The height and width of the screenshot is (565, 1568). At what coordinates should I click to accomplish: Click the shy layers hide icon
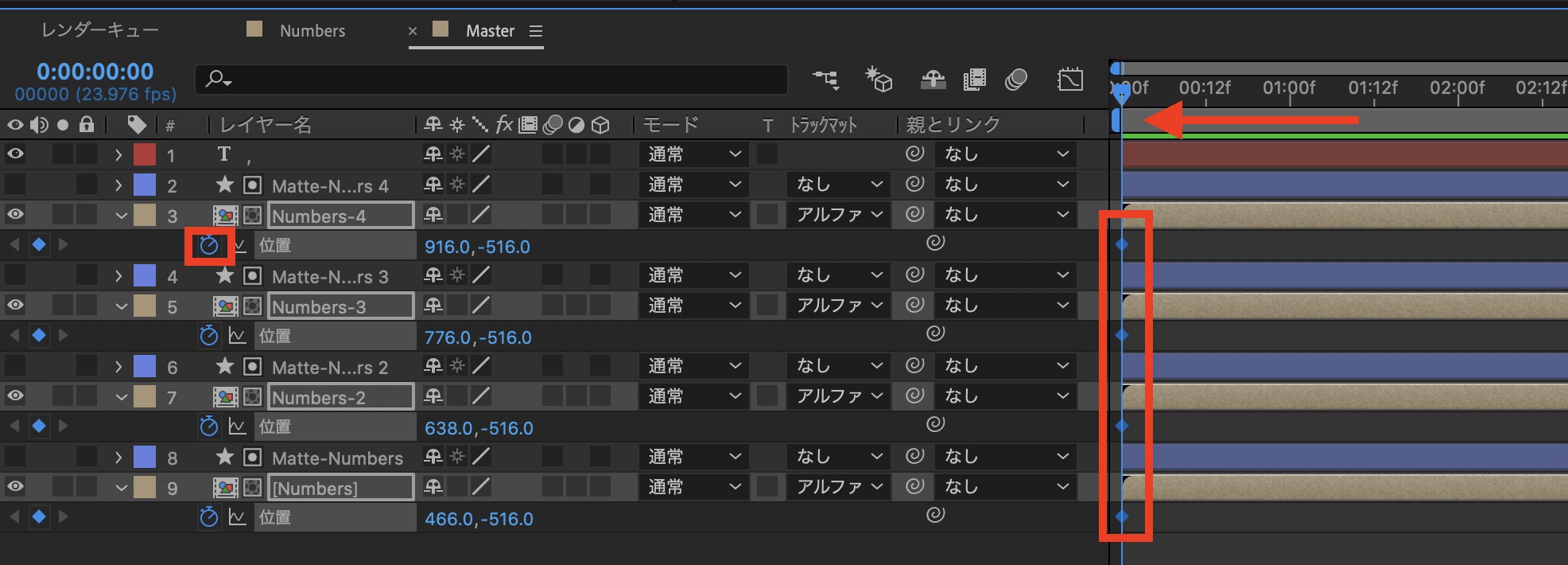pos(933,80)
